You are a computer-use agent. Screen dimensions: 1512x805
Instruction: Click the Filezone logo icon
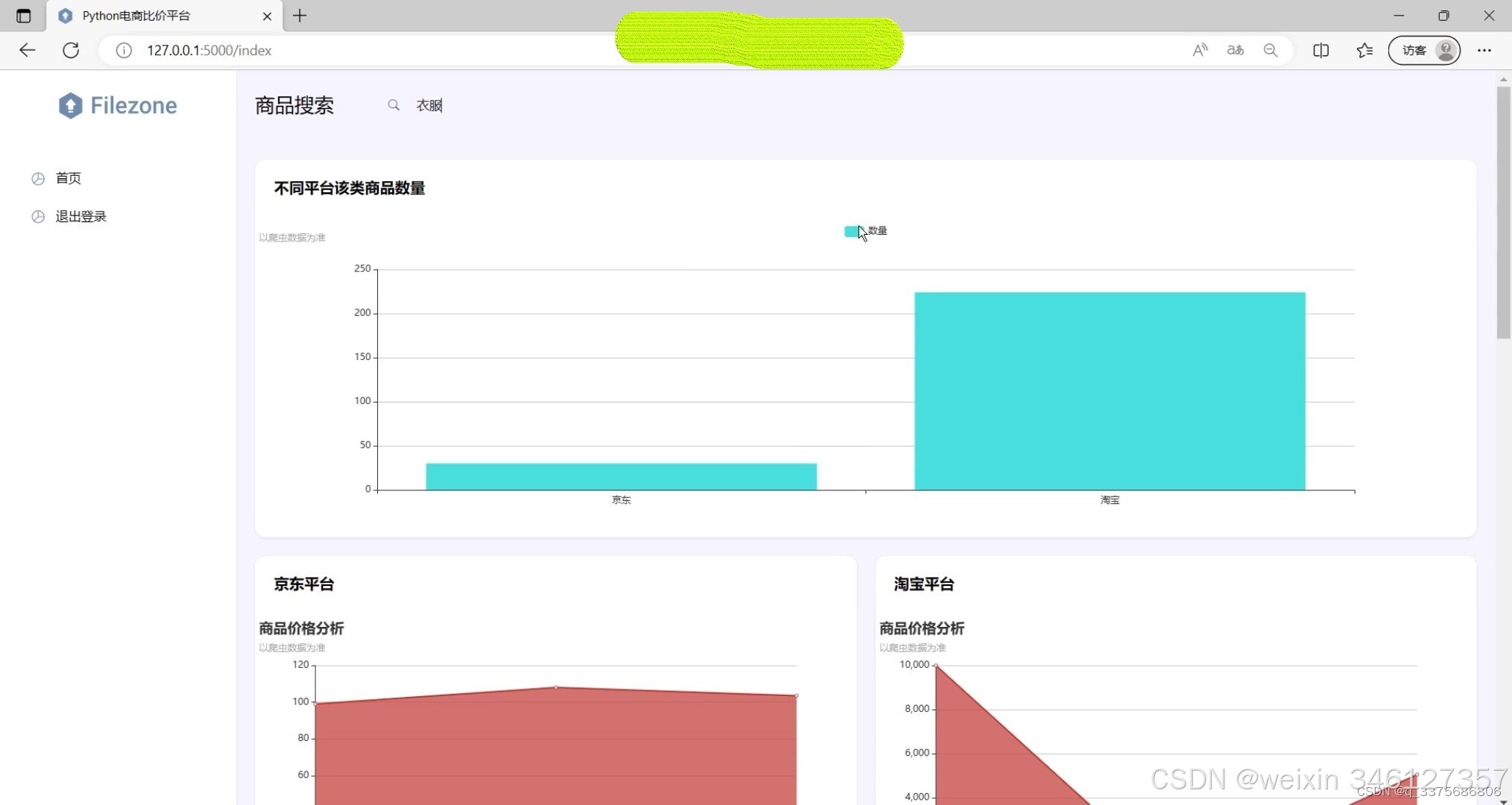(71, 105)
